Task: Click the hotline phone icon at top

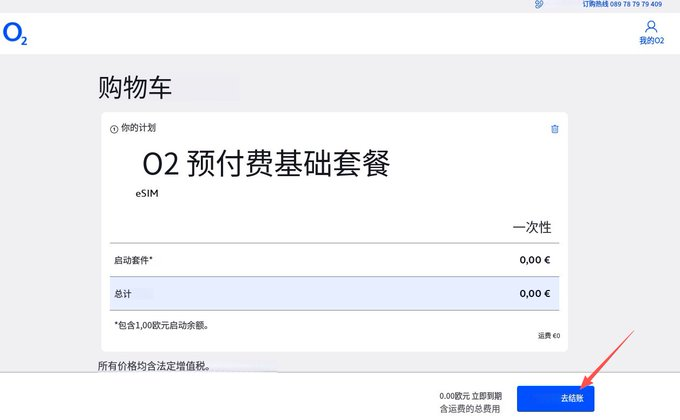Action: click(539, 4)
